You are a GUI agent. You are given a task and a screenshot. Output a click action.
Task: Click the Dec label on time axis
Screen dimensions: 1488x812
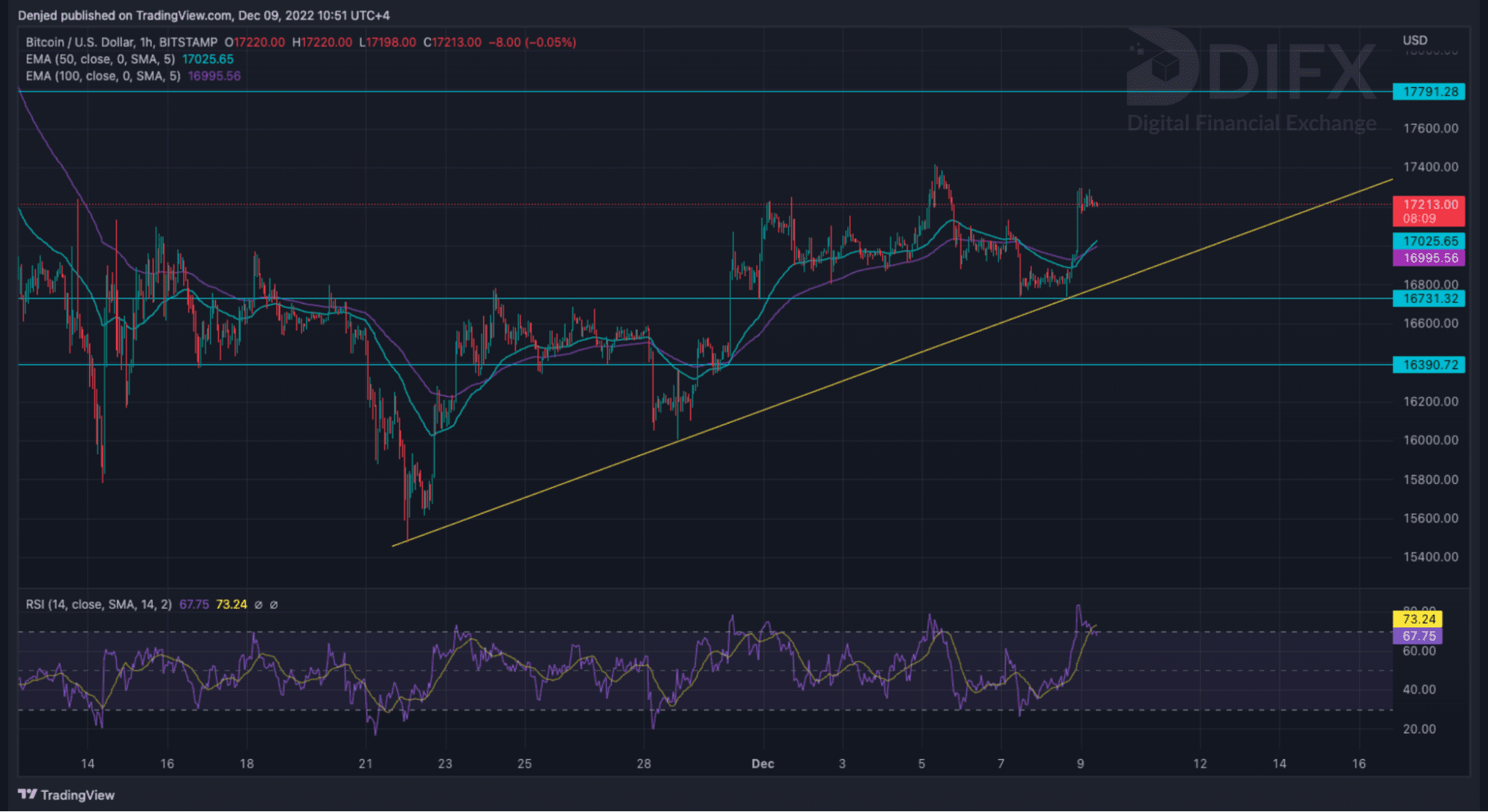pos(762,764)
